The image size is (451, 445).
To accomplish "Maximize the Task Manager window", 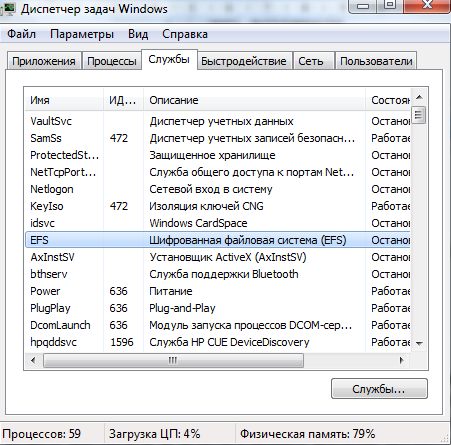I will tap(390, 5).
